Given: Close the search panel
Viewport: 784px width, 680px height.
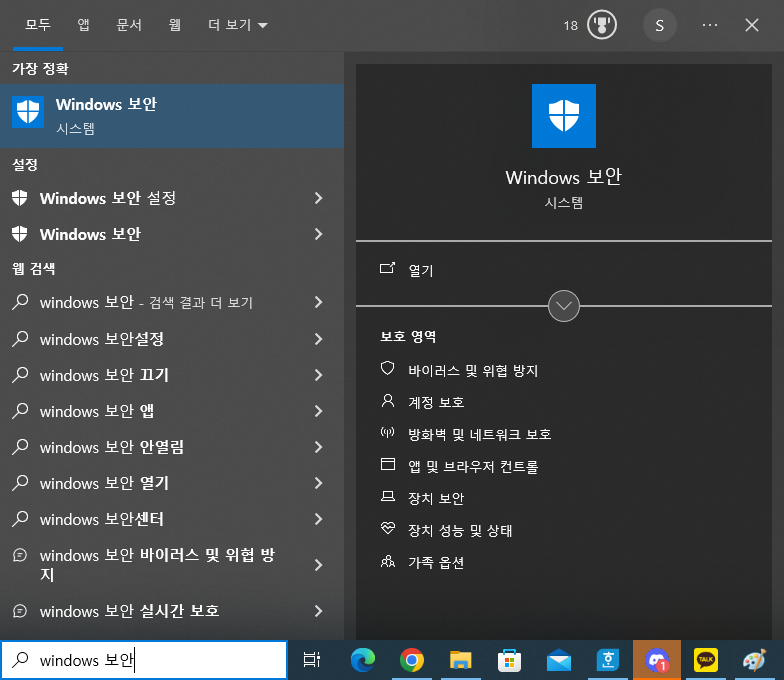Looking at the screenshot, I should pos(752,25).
